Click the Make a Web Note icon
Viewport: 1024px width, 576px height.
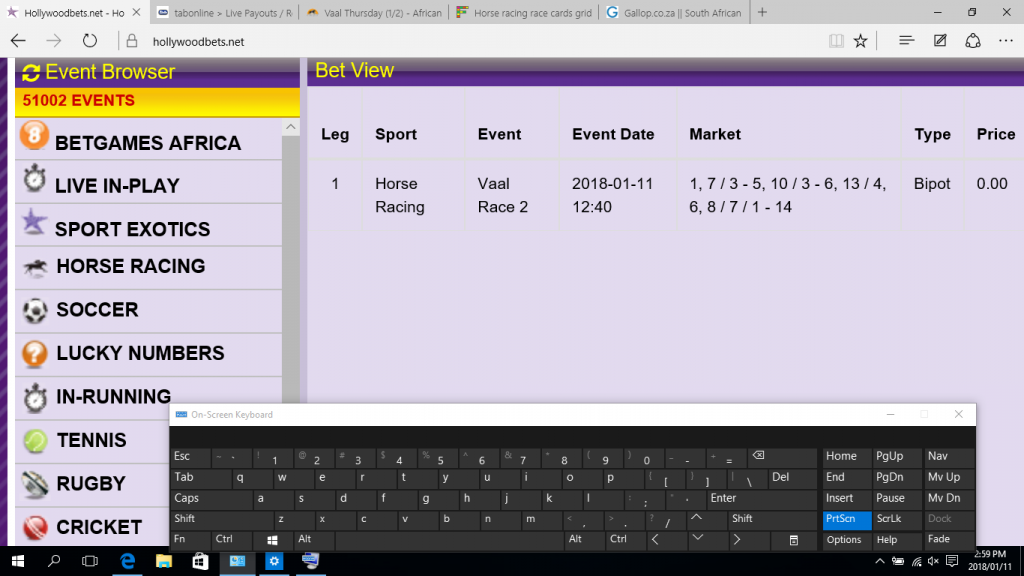[940, 41]
